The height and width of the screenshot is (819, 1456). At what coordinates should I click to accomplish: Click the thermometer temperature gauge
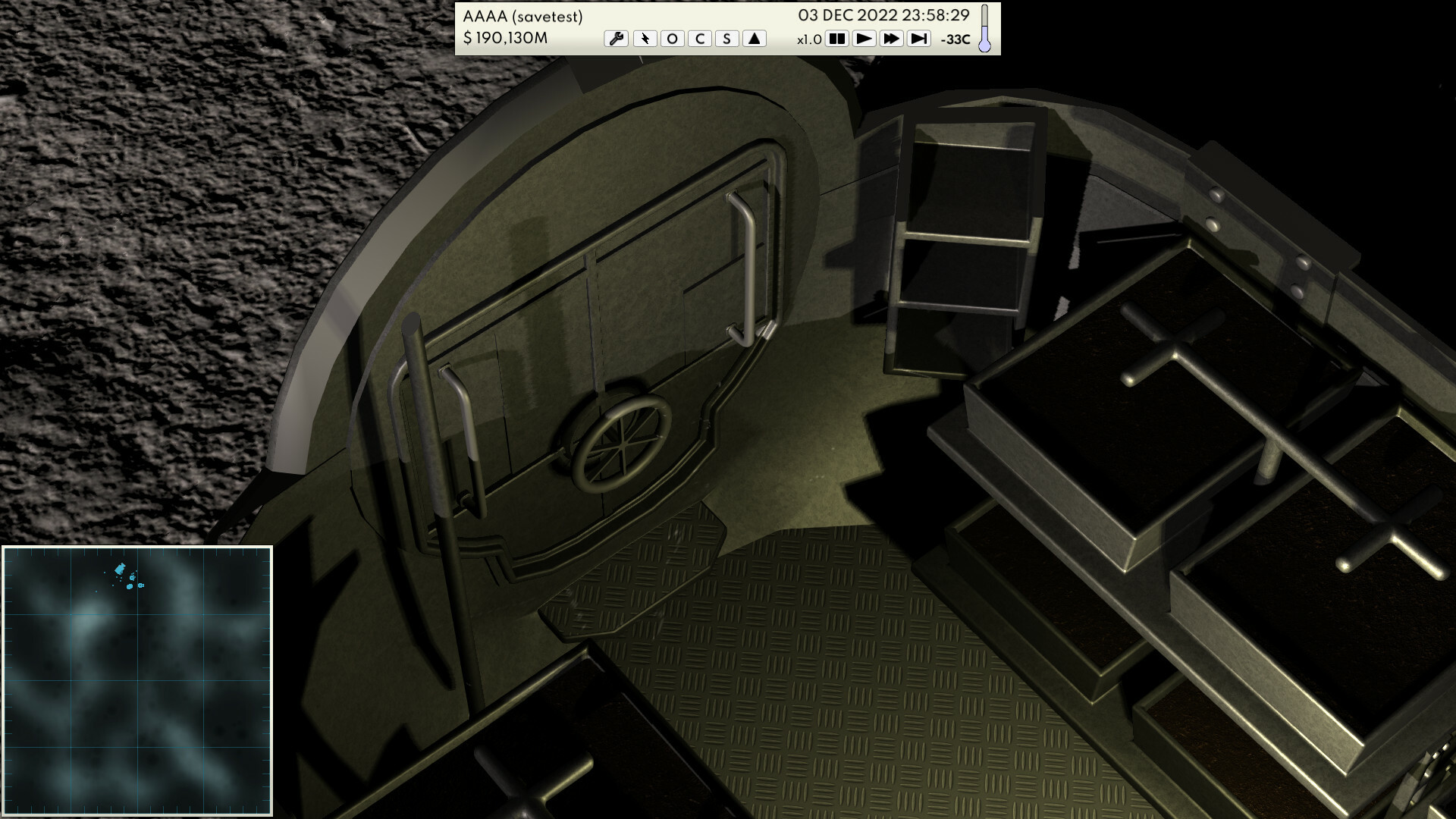pyautogui.click(x=984, y=29)
